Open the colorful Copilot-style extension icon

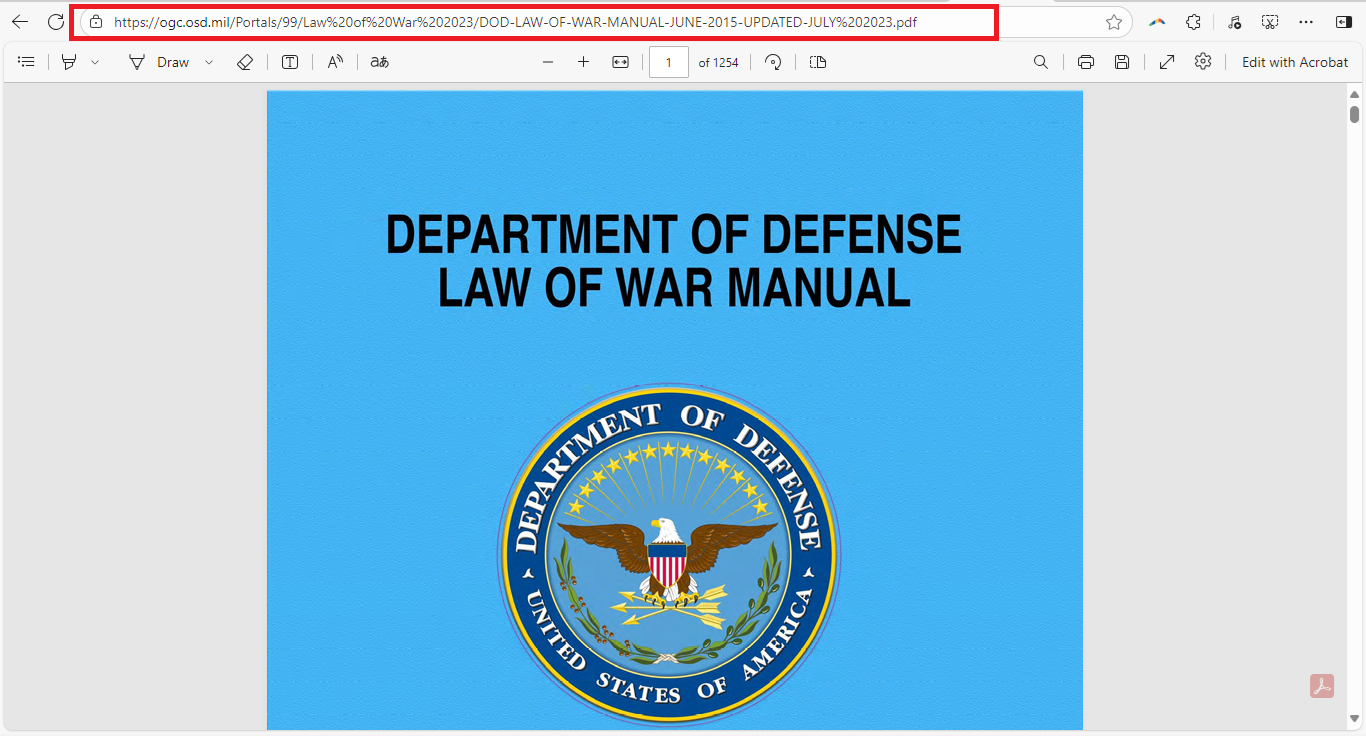tap(1157, 22)
